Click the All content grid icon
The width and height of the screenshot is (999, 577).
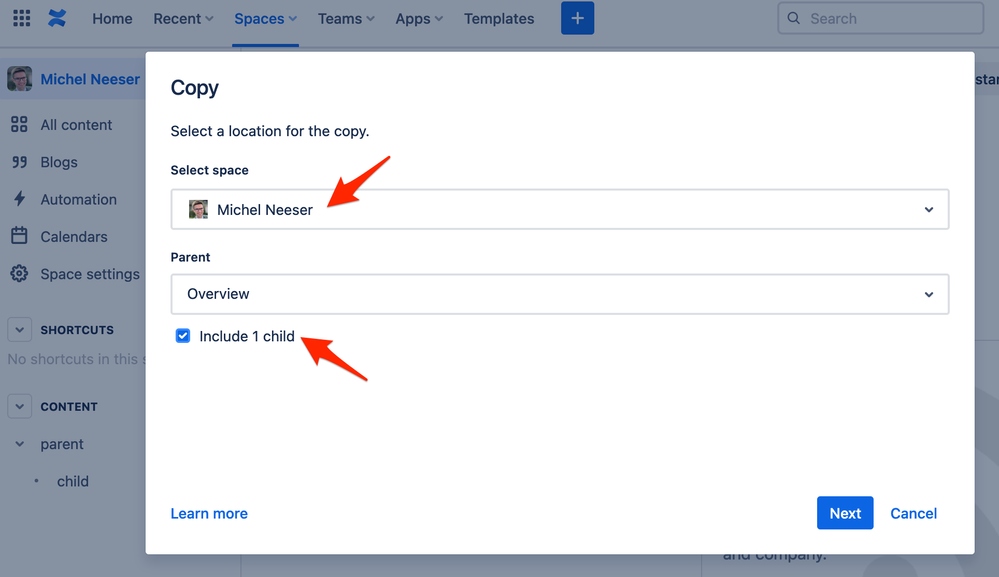point(19,124)
